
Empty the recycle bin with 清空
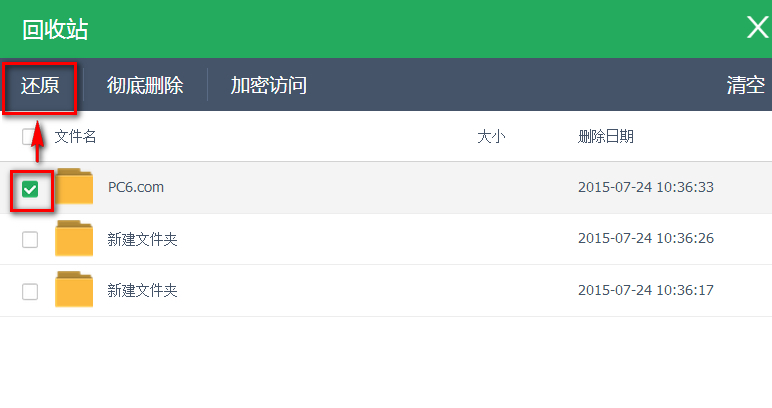click(x=745, y=85)
